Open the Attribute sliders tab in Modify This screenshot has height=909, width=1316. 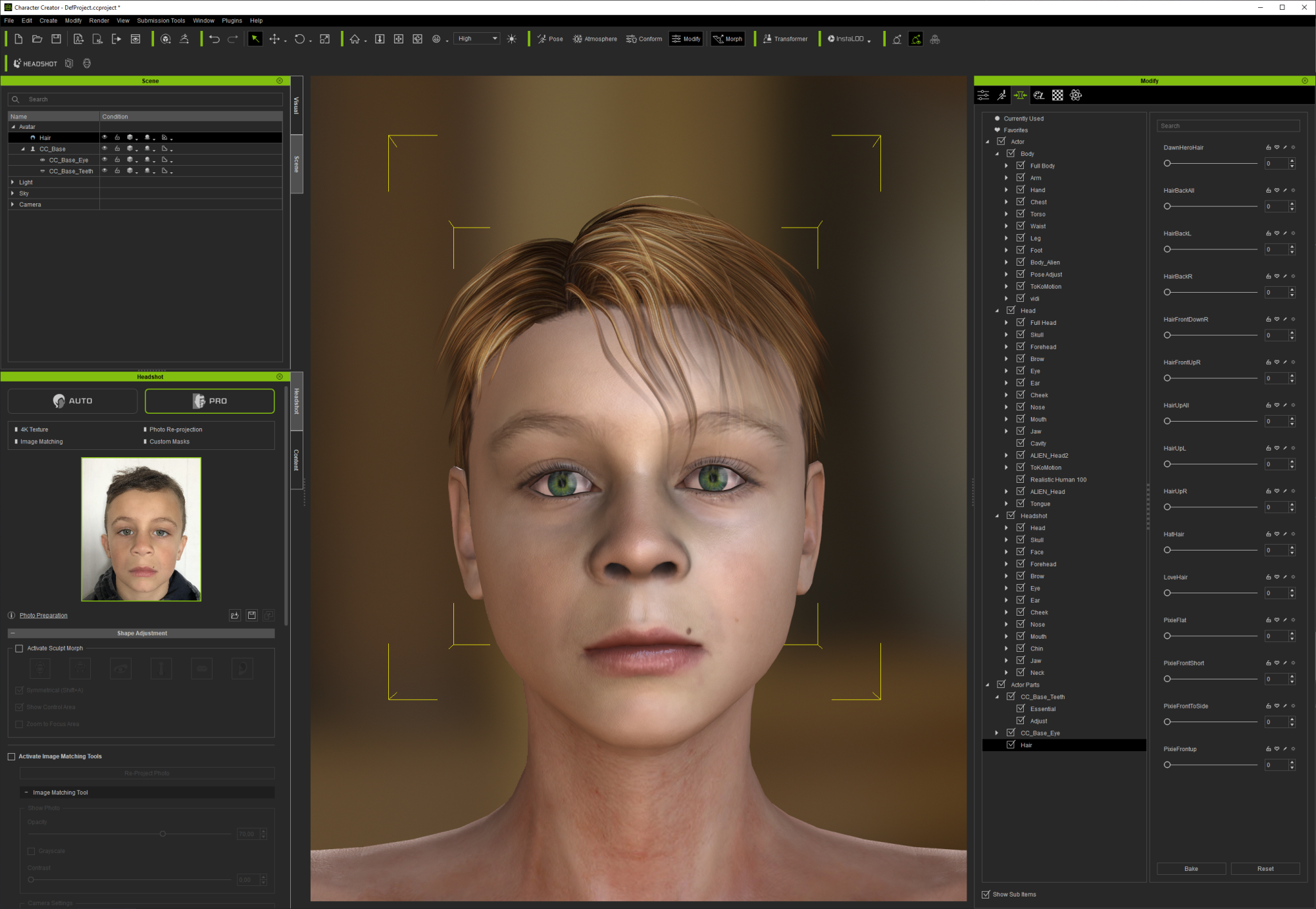pyautogui.click(x=983, y=95)
